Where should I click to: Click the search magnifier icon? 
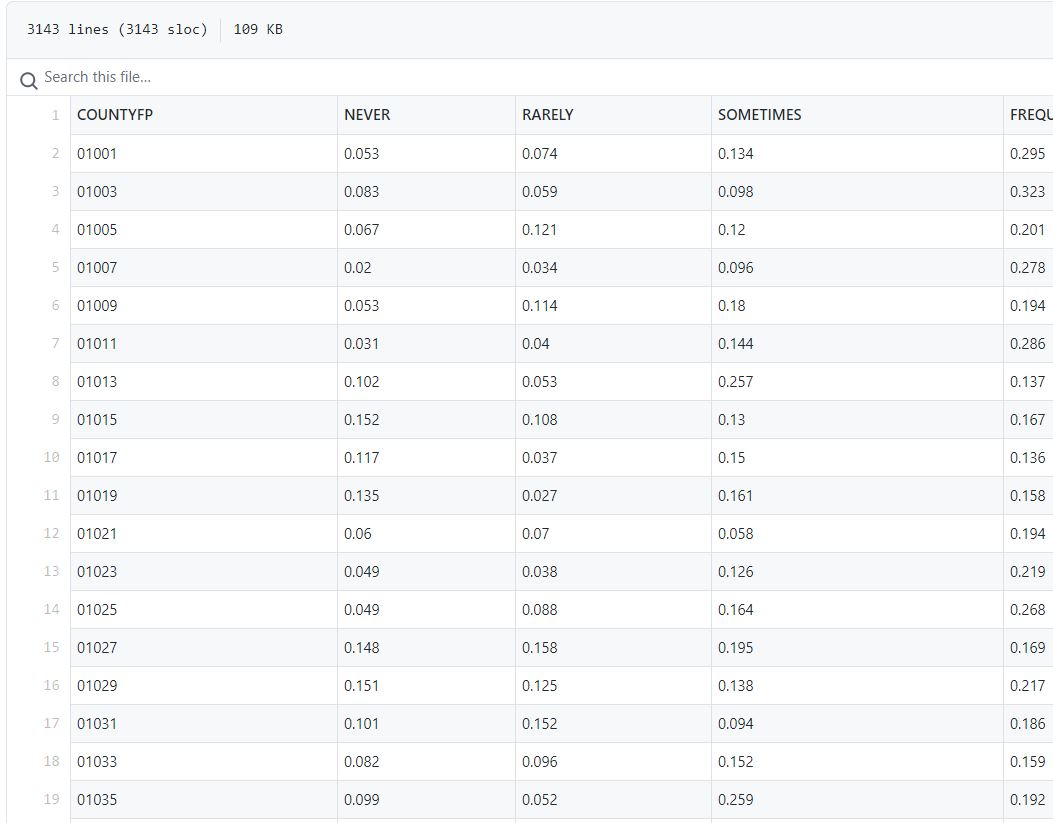pyautogui.click(x=29, y=81)
